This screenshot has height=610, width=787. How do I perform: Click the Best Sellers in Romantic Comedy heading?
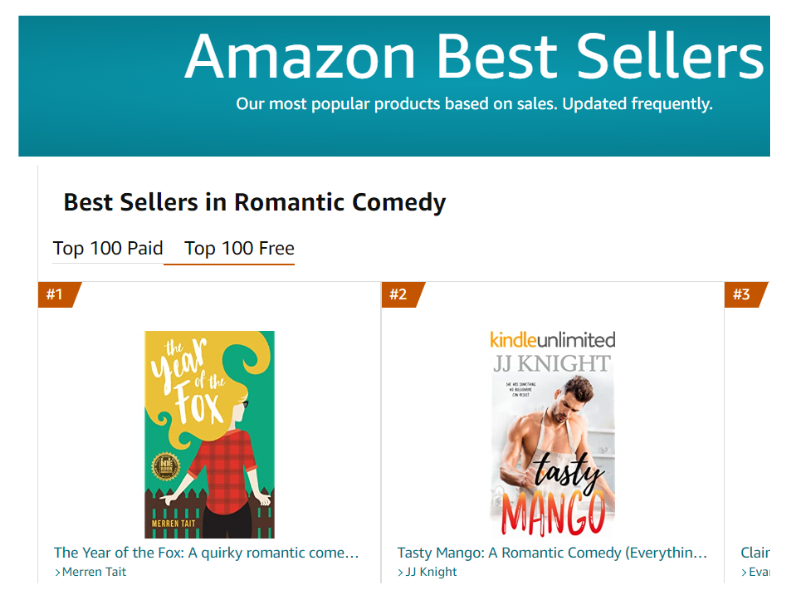click(x=254, y=203)
